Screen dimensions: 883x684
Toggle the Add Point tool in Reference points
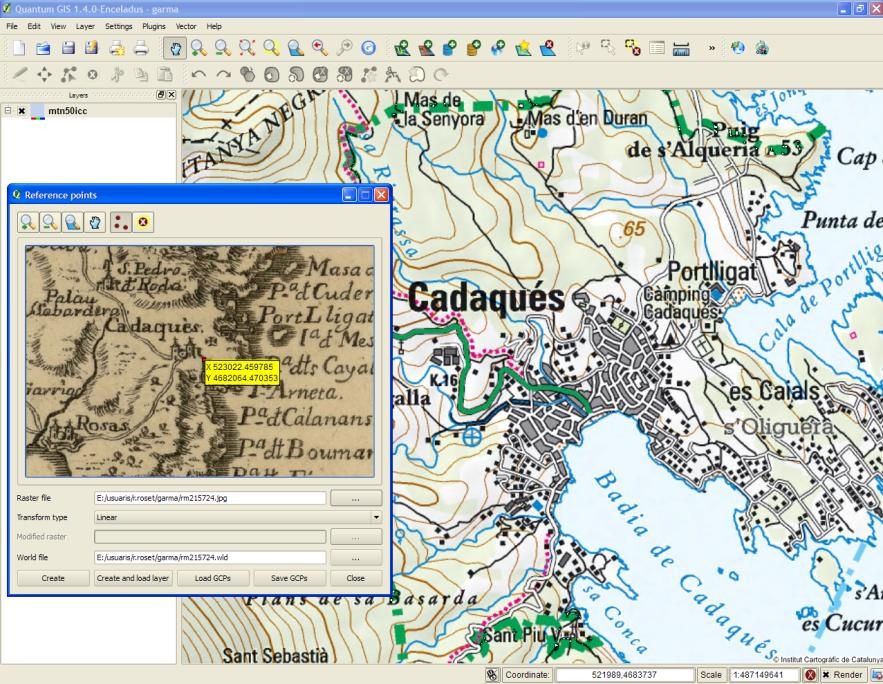coord(121,222)
